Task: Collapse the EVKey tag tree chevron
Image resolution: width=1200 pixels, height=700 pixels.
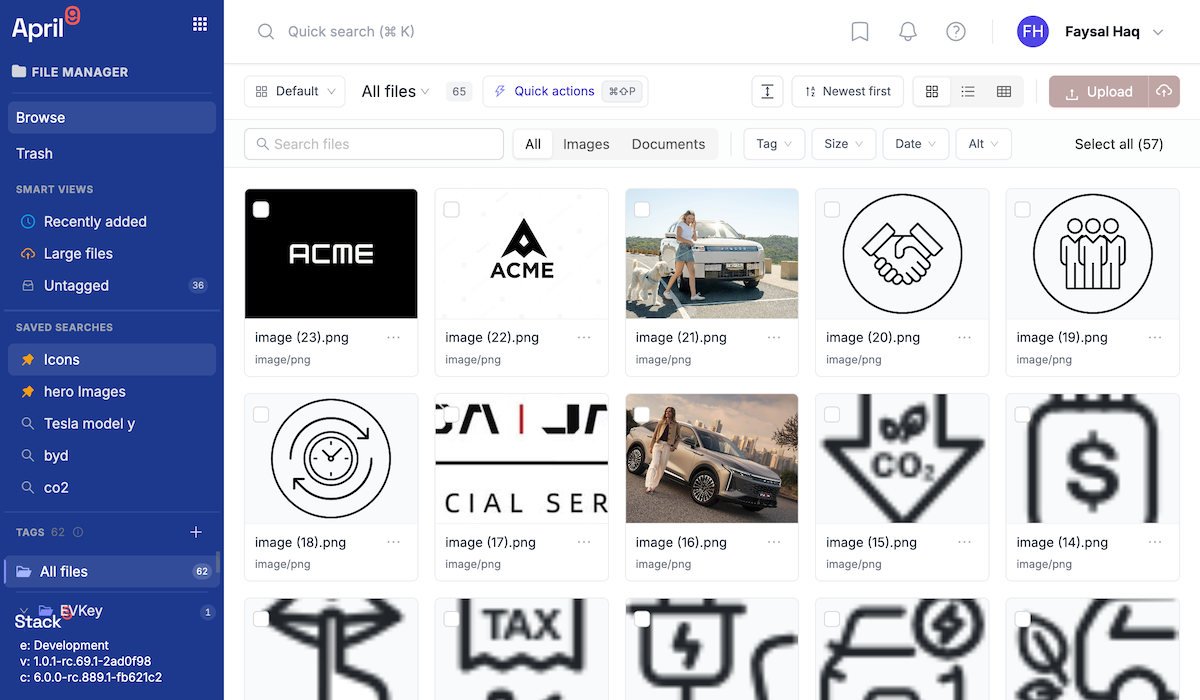Action: (x=23, y=611)
